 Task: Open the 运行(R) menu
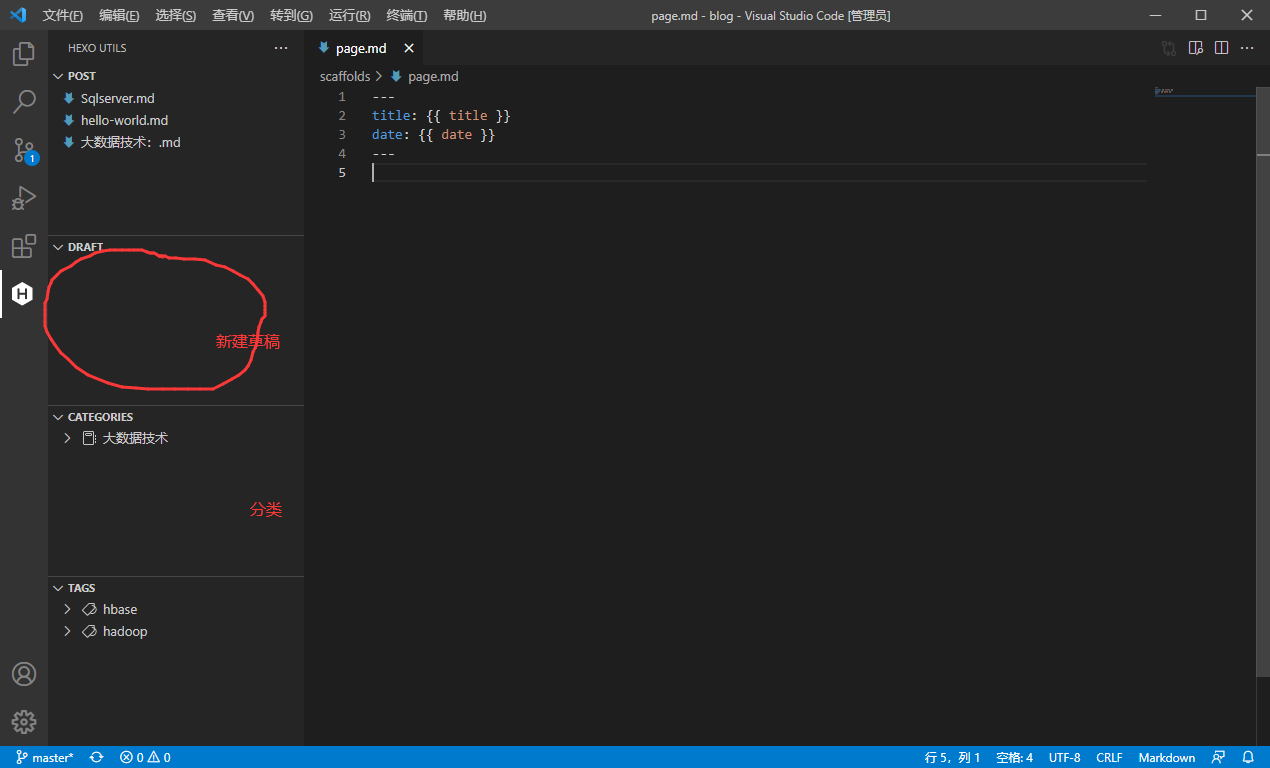349,15
